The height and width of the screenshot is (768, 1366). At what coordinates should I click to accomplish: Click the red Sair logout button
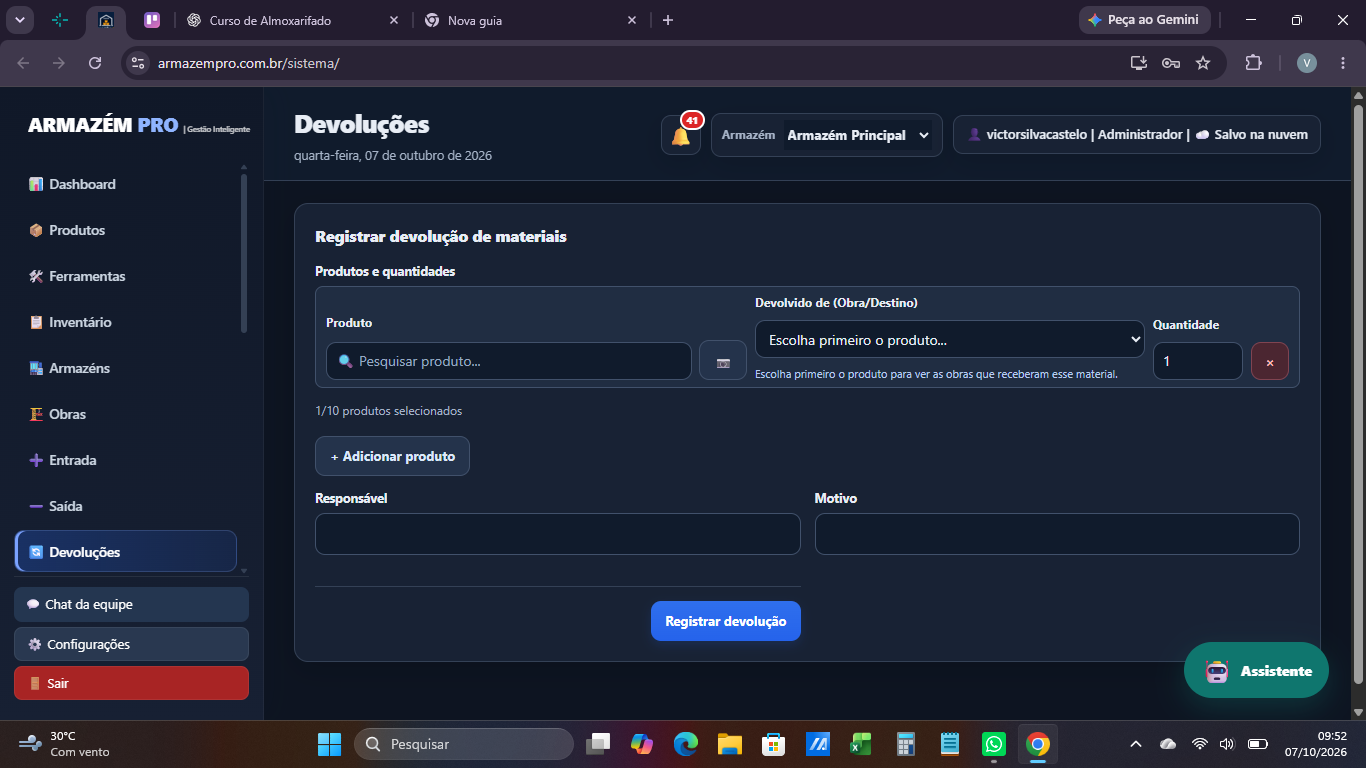click(x=131, y=683)
